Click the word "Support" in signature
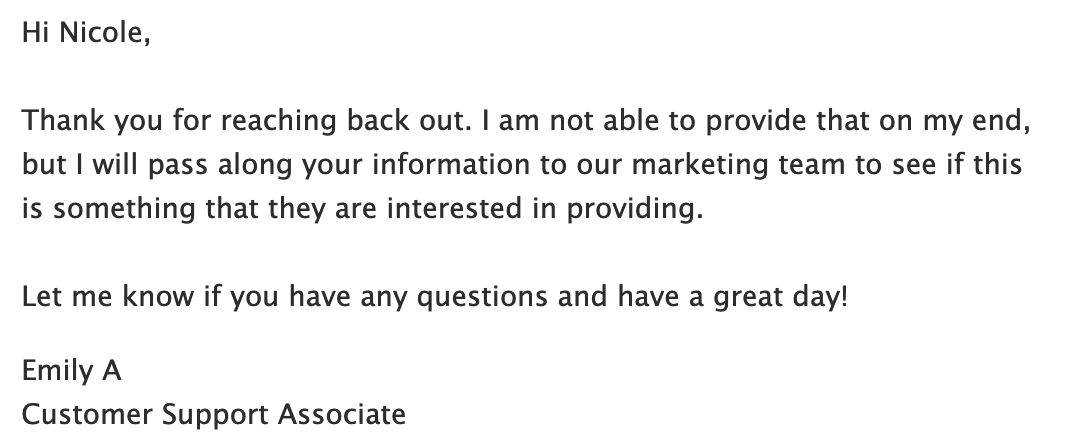Screen dimensions: 1084x446 215,415
